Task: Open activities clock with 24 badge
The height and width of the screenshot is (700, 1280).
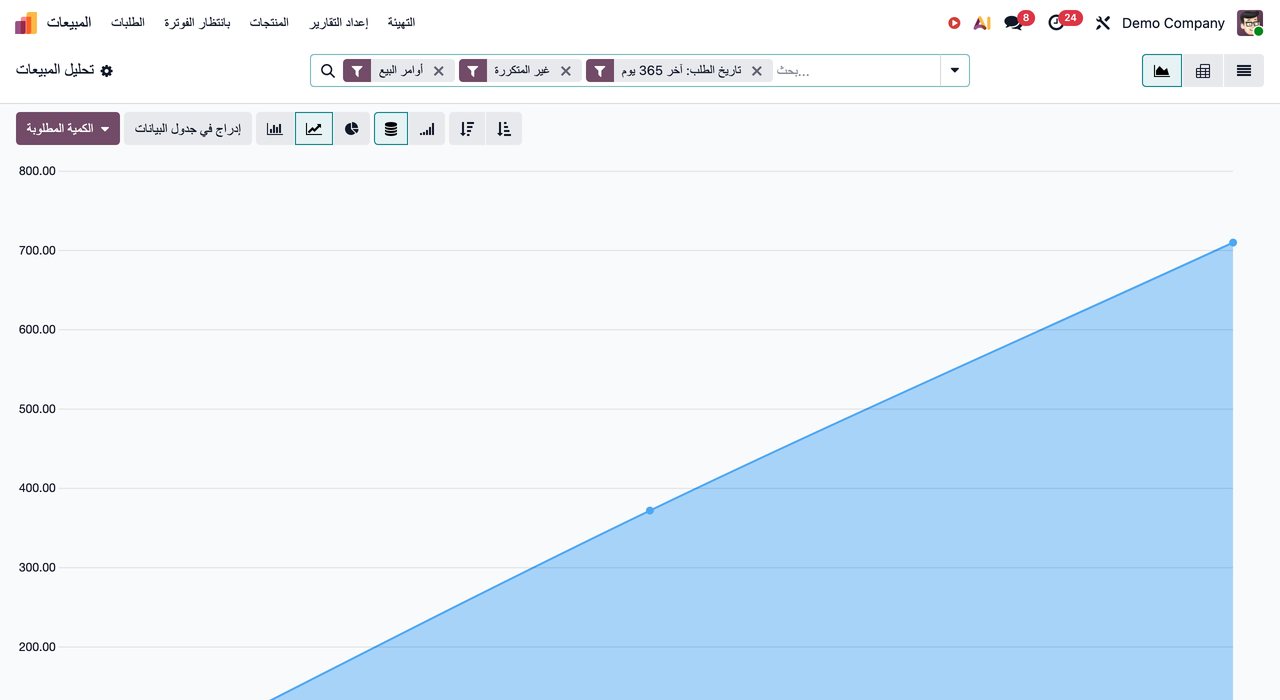Action: pyautogui.click(x=1064, y=21)
